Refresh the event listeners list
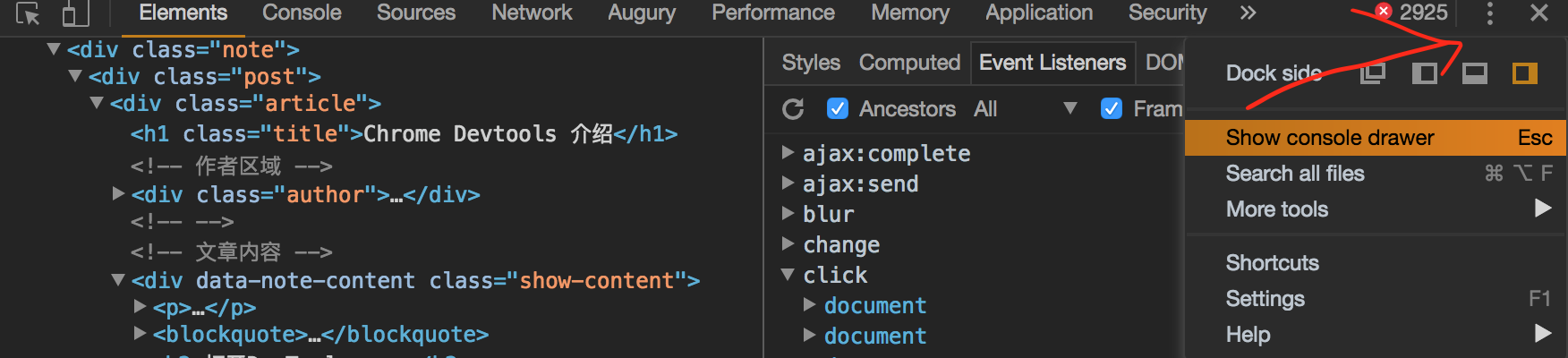Image resolution: width=1568 pixels, height=358 pixels. (793, 109)
